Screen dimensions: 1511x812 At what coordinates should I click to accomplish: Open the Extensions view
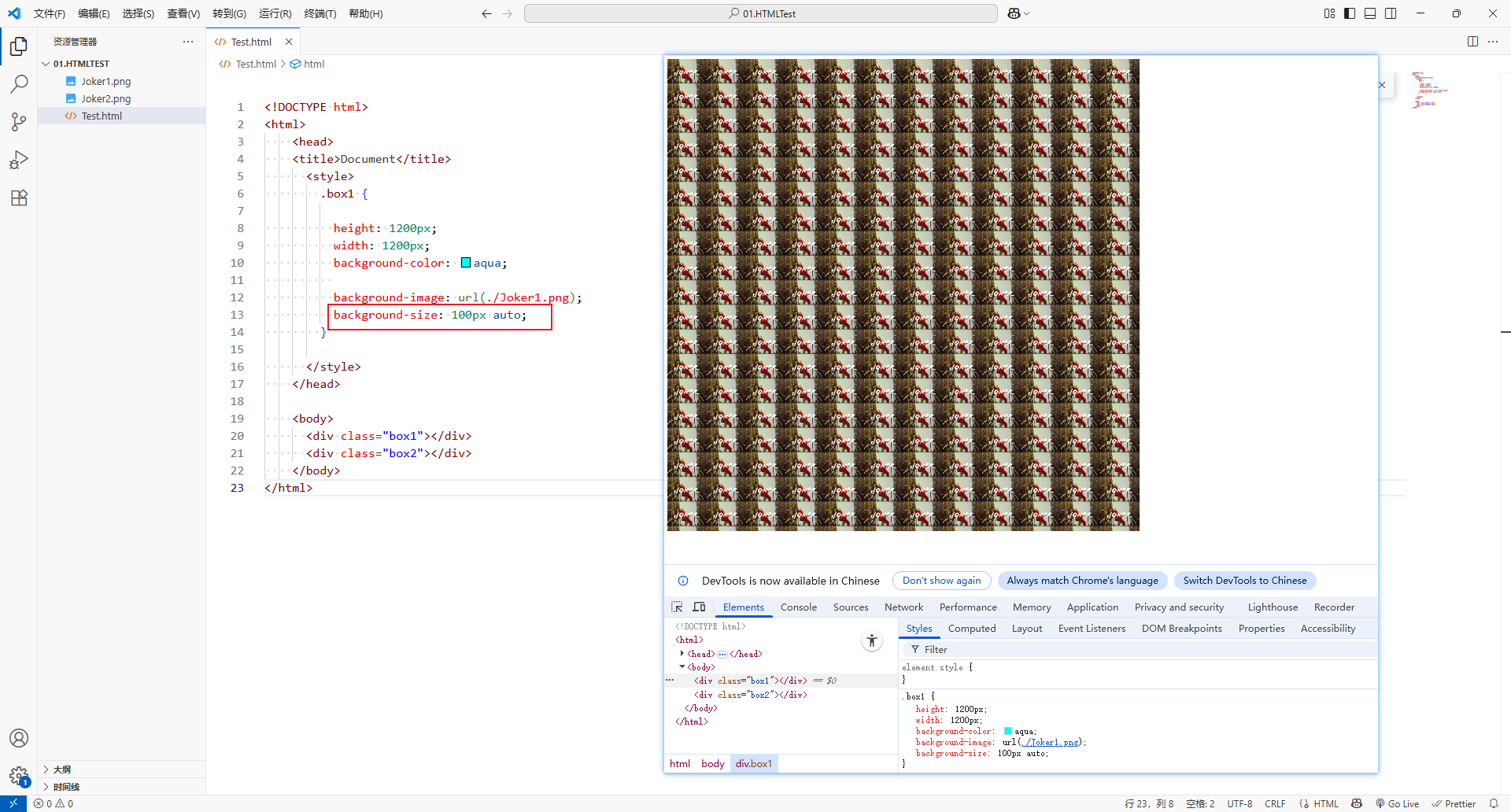(x=19, y=197)
